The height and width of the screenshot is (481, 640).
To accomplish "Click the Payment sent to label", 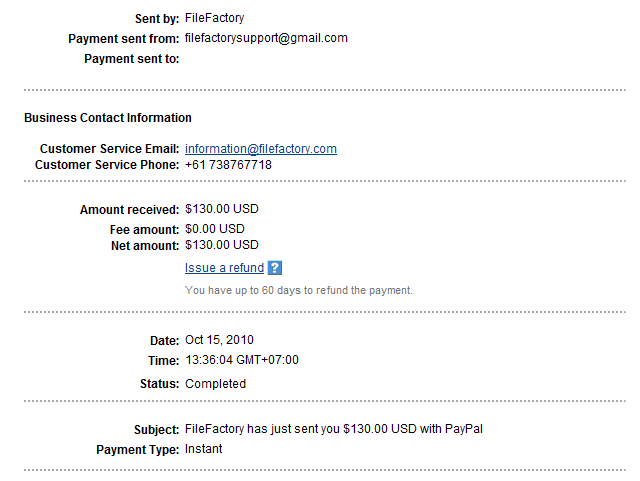I will coord(132,59).
